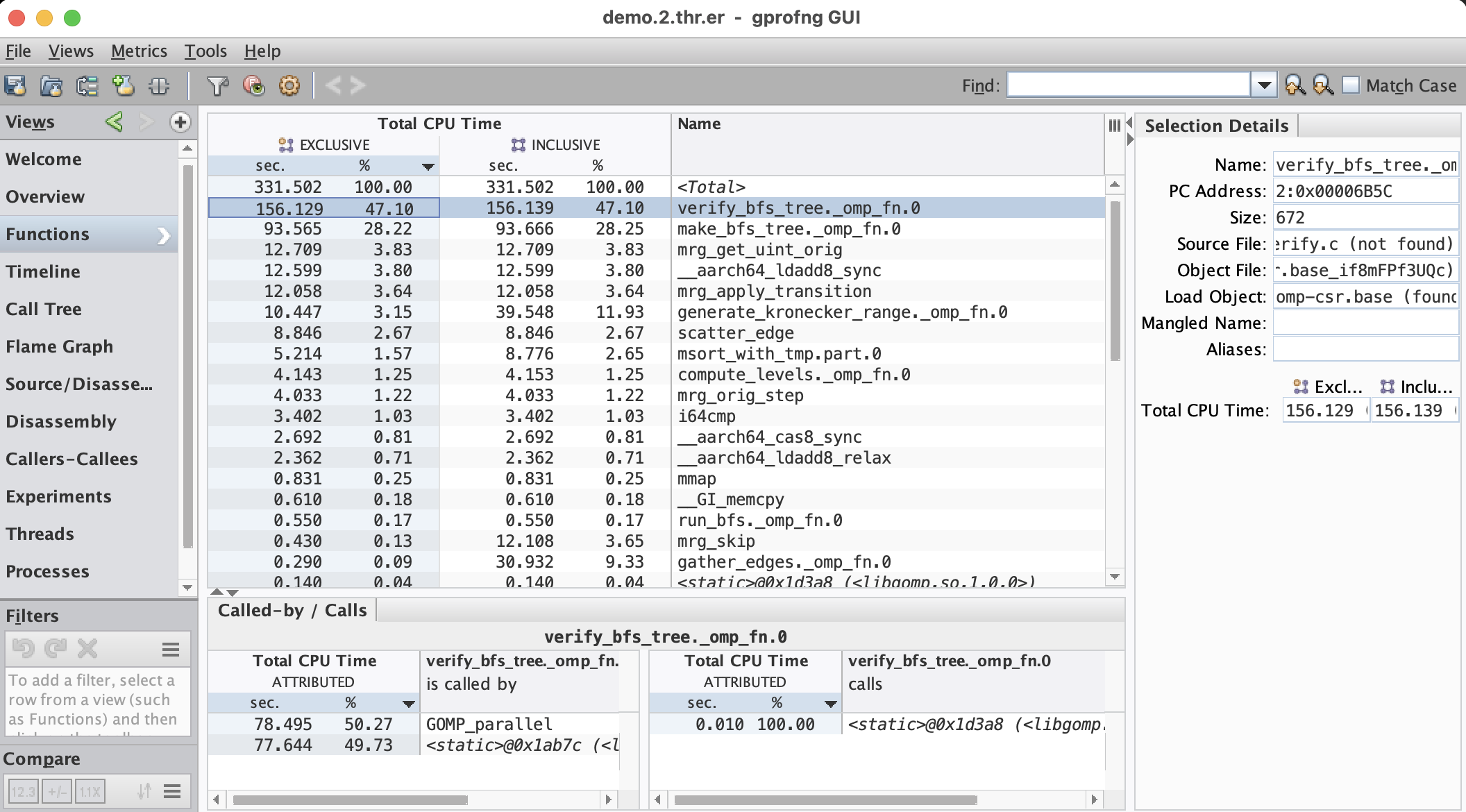Switch to the Called-by / Calls tab
1466x812 pixels.
pos(292,610)
